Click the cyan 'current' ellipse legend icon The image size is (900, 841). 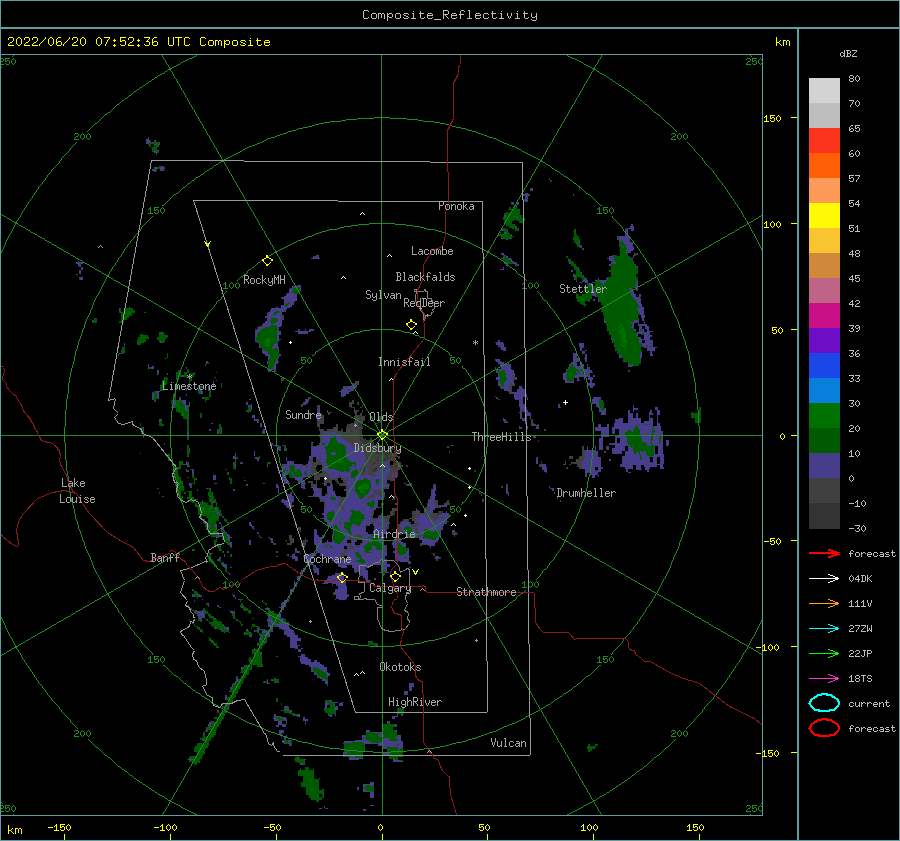pyautogui.click(x=824, y=703)
